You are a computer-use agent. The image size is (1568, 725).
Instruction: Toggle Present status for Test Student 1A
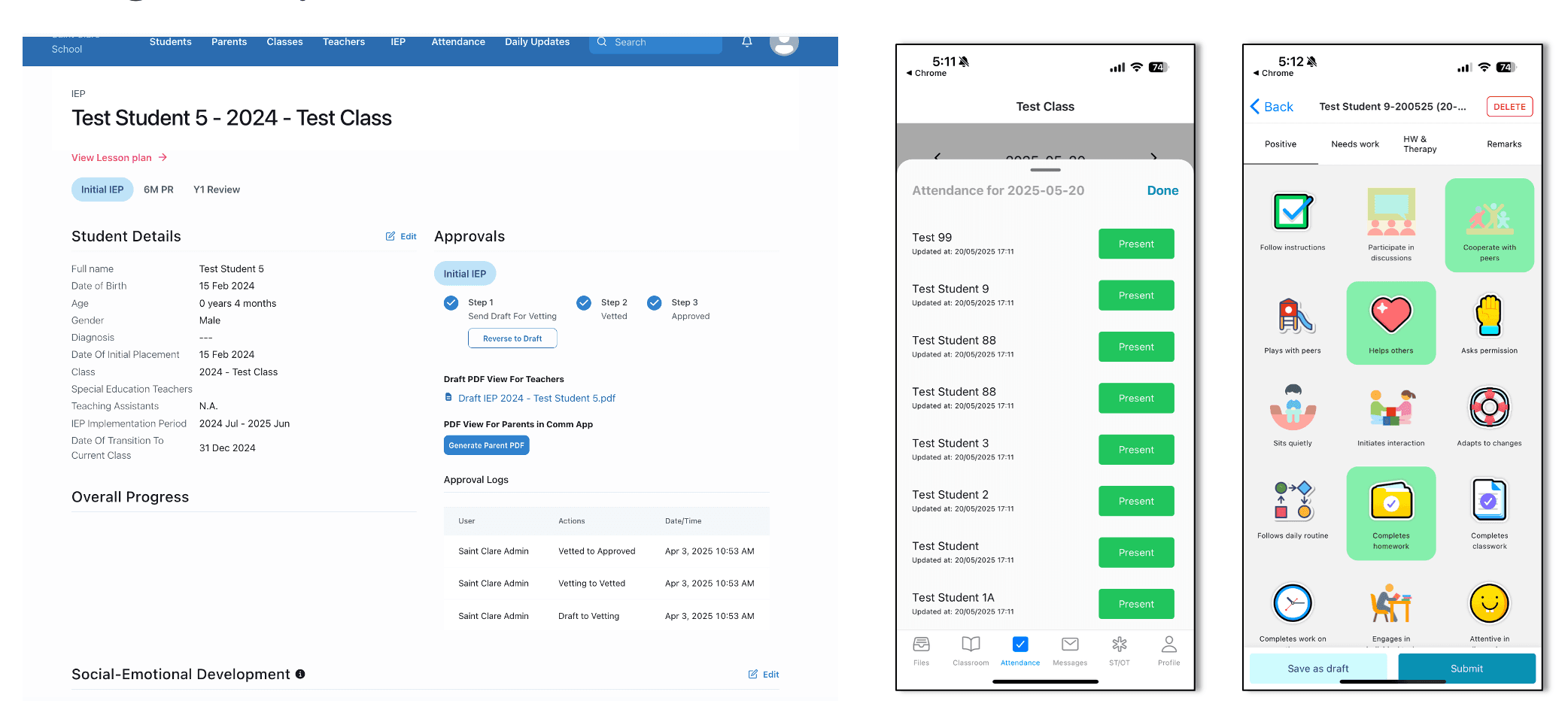click(x=1136, y=604)
